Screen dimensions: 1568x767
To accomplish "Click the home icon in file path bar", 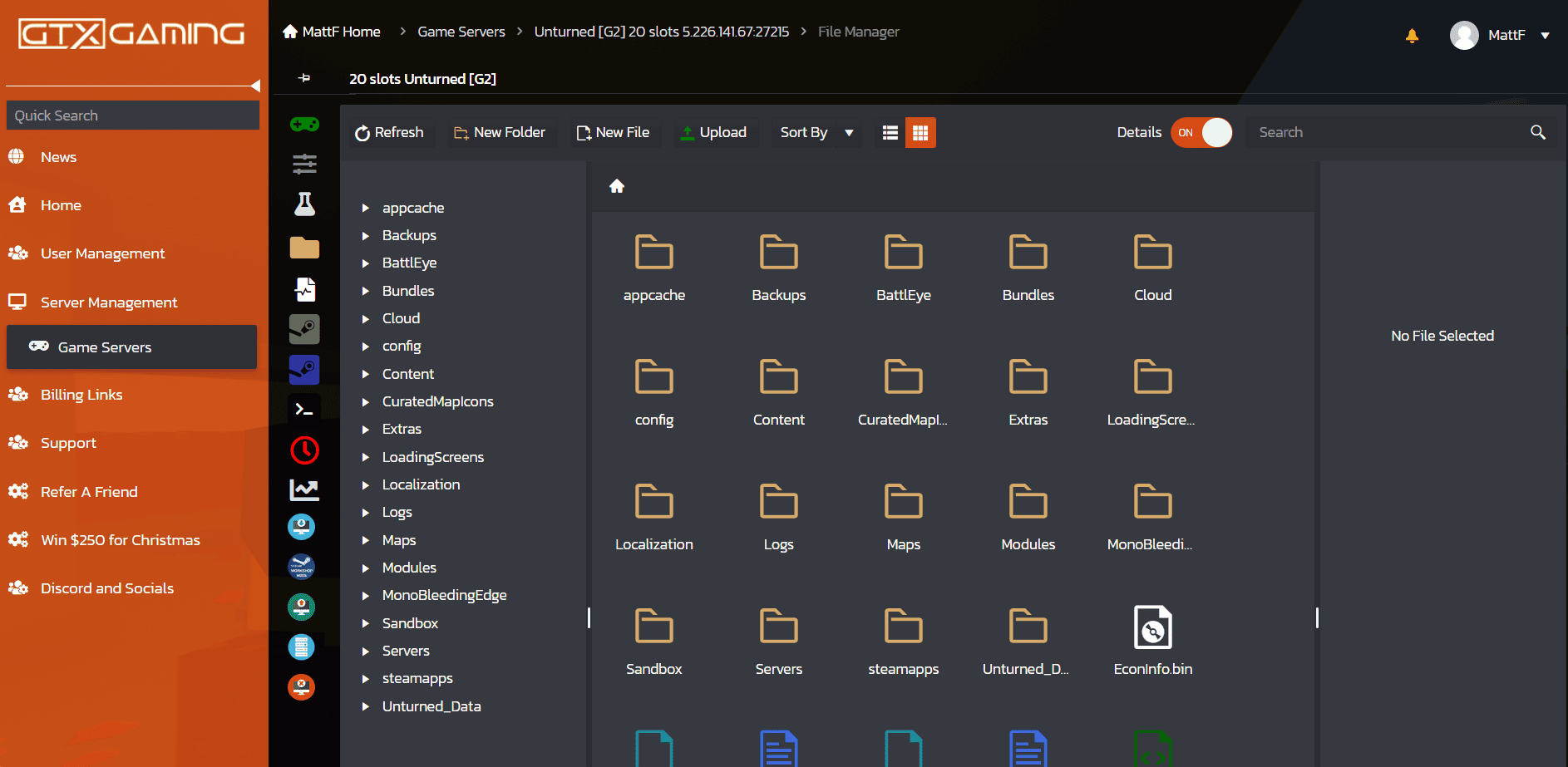I will (x=617, y=186).
